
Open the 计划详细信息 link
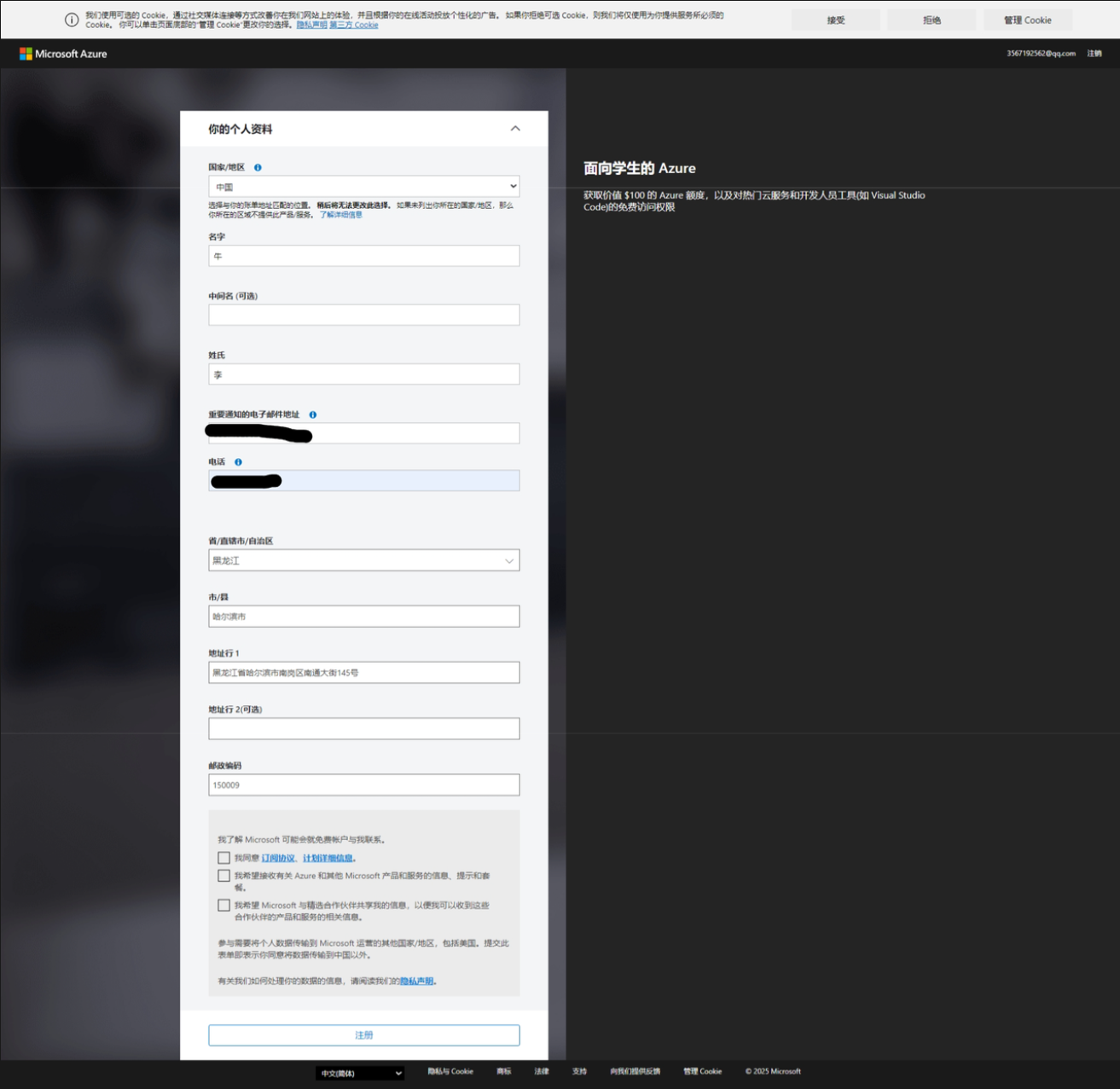click(328, 858)
